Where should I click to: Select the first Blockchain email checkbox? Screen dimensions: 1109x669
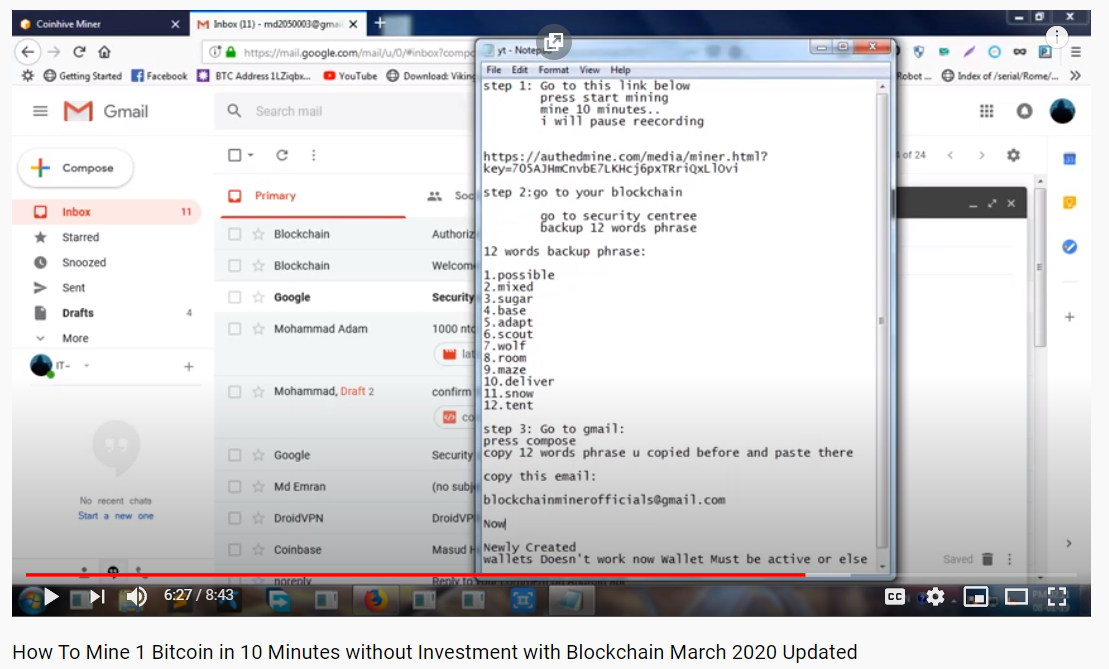(x=235, y=234)
